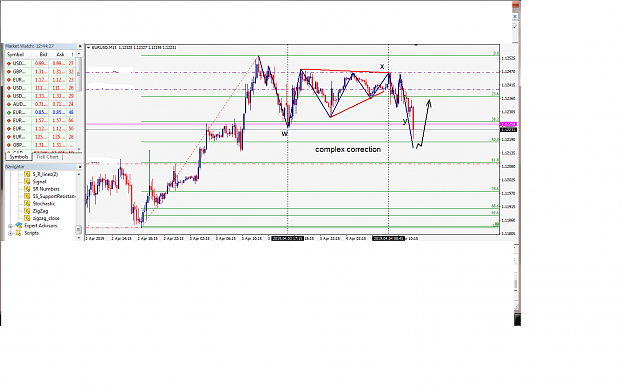Select the USD row with bid 0.99
The height and width of the screenshot is (391, 625).
[40, 63]
